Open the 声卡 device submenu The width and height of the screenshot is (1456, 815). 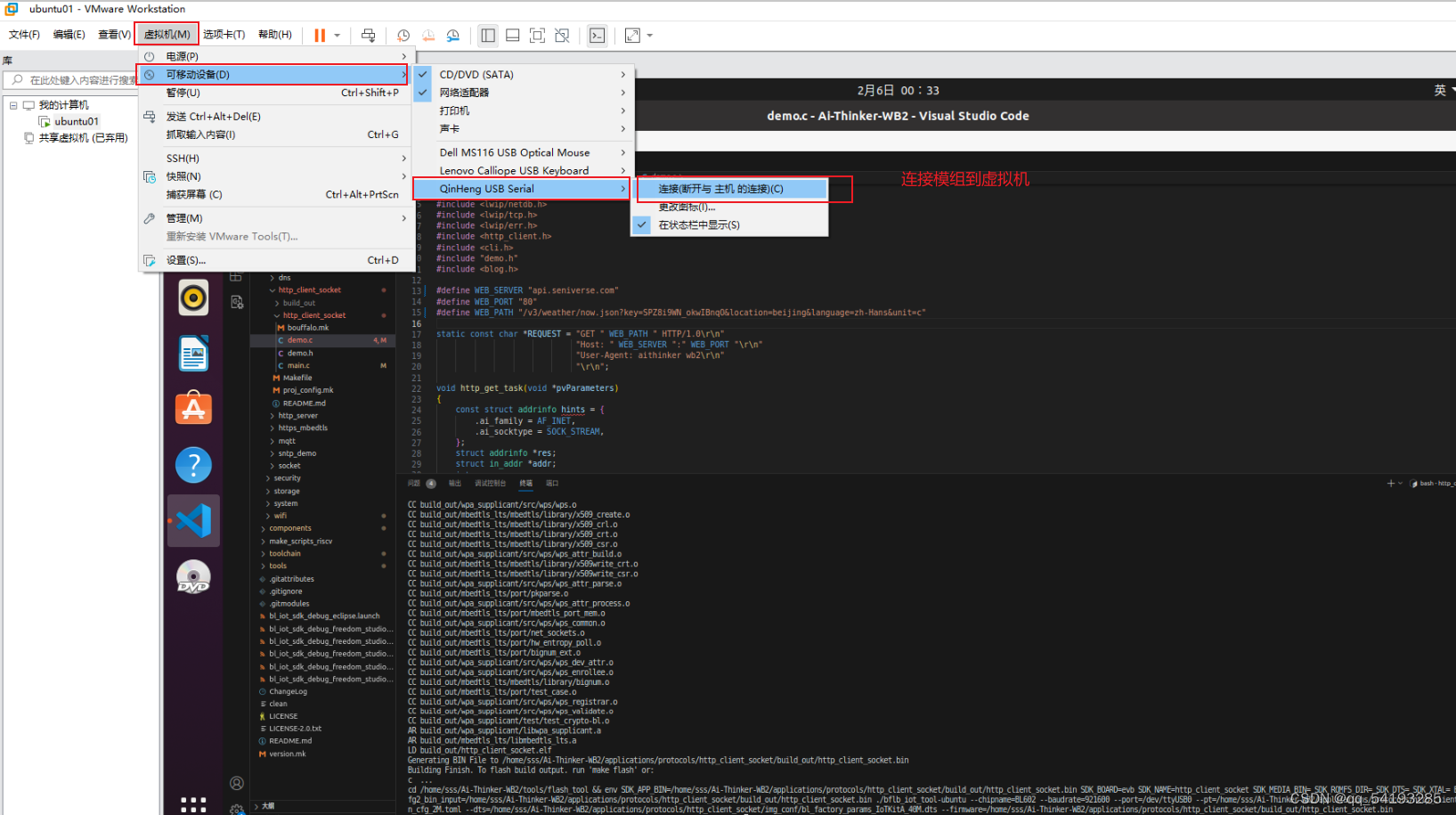pyautogui.click(x=522, y=129)
